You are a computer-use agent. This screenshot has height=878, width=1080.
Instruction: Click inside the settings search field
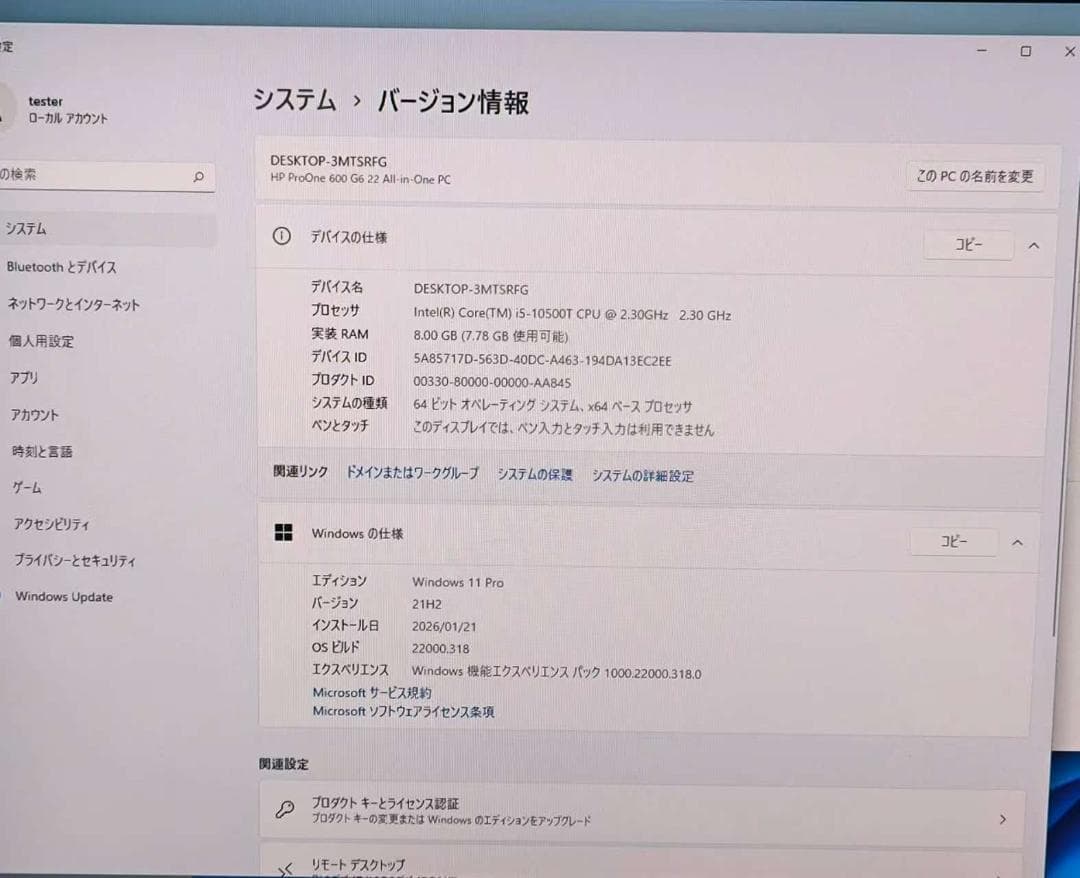pyautogui.click(x=100, y=174)
